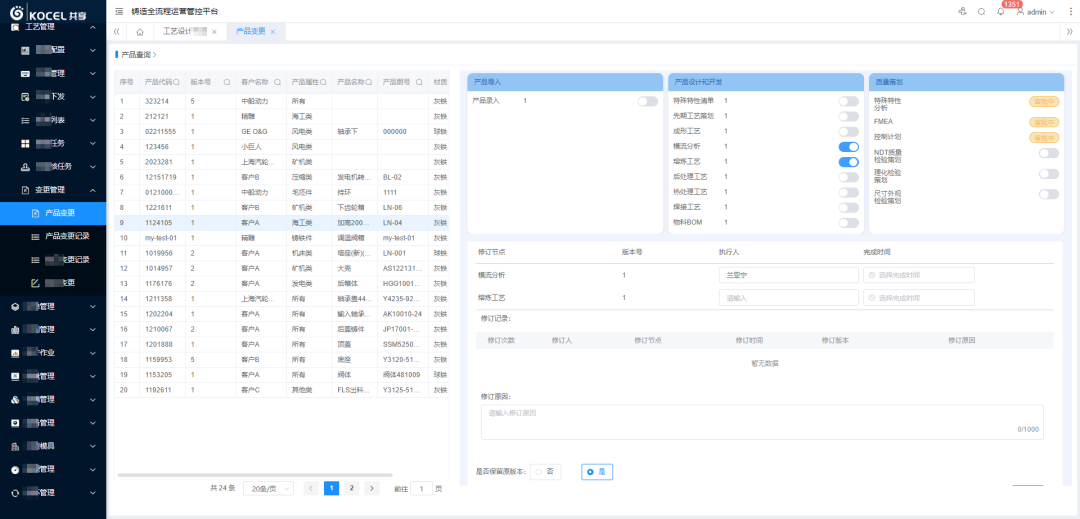Expand the 作业 sidebar menu chevron
1080x519 pixels.
point(93,353)
